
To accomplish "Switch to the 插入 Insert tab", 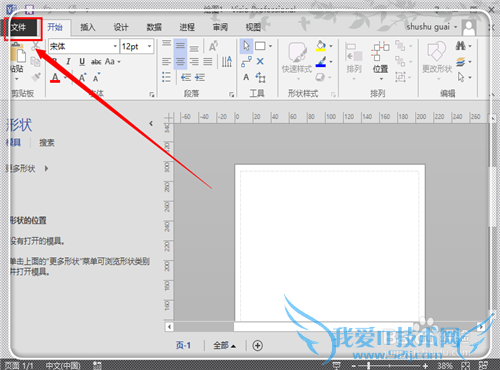I will 88,27.
